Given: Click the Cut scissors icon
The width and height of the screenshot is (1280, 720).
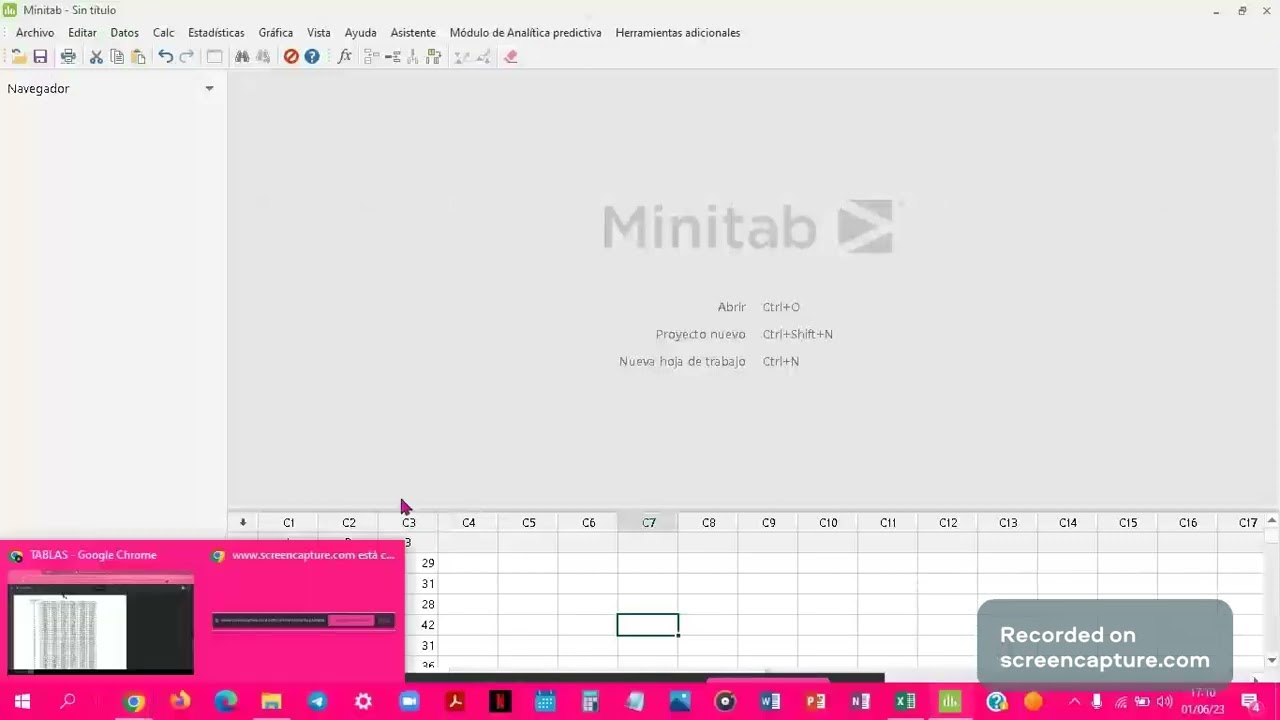Looking at the screenshot, I should [x=96, y=57].
